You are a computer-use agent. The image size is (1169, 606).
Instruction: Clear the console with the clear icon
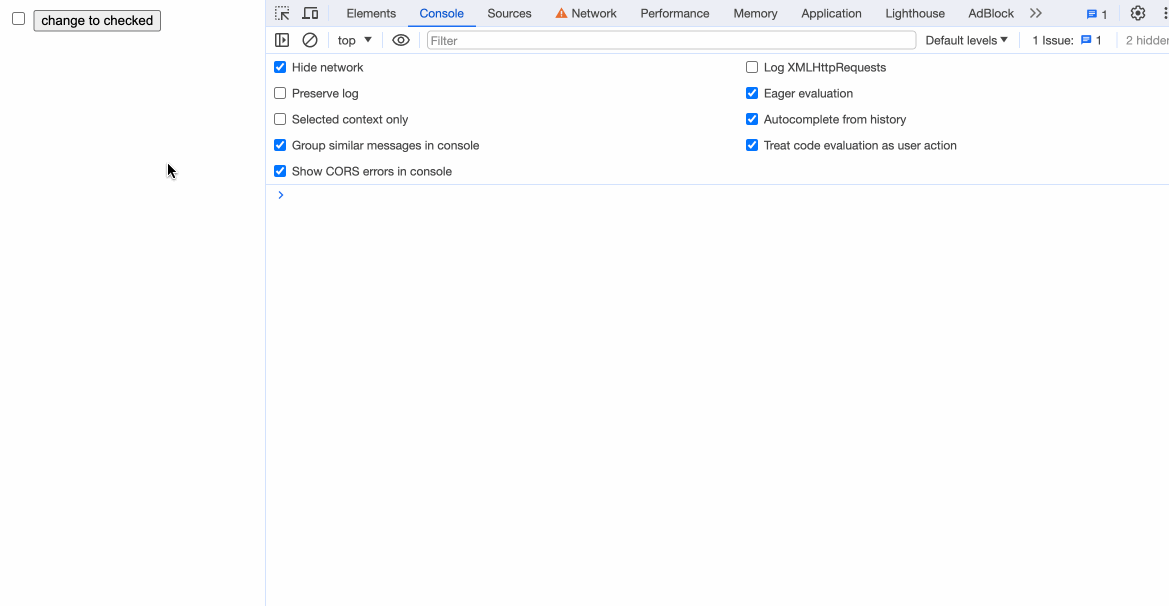click(x=310, y=40)
